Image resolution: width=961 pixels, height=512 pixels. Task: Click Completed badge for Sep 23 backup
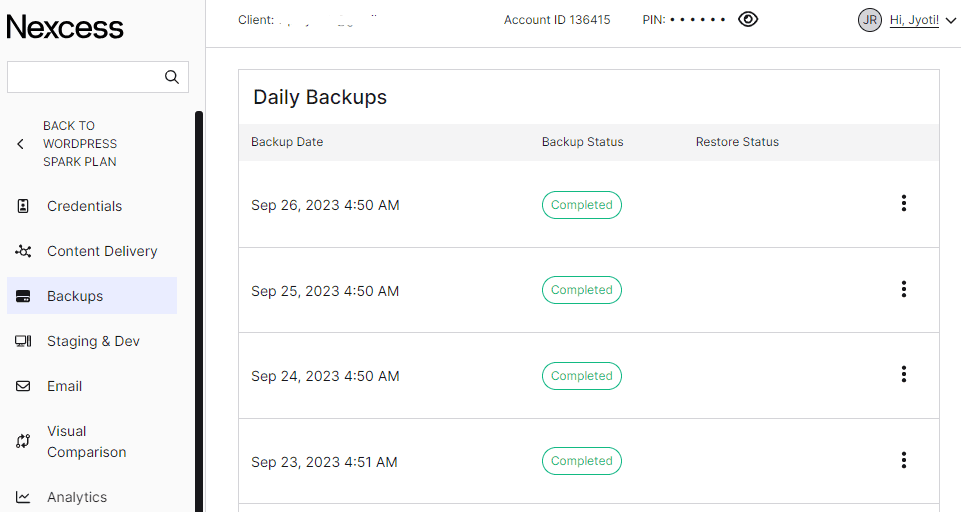pos(582,461)
